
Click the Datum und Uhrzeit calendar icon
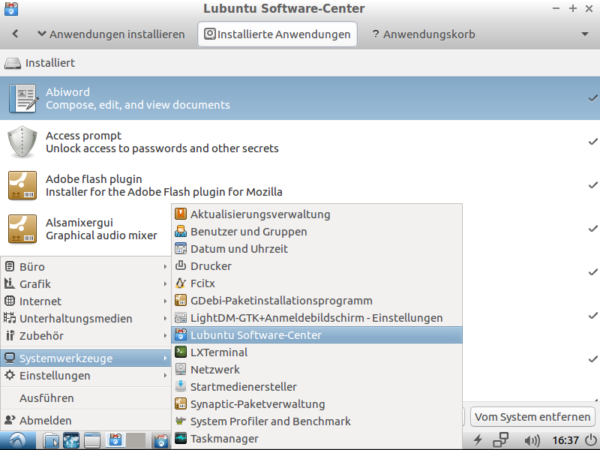point(181,248)
